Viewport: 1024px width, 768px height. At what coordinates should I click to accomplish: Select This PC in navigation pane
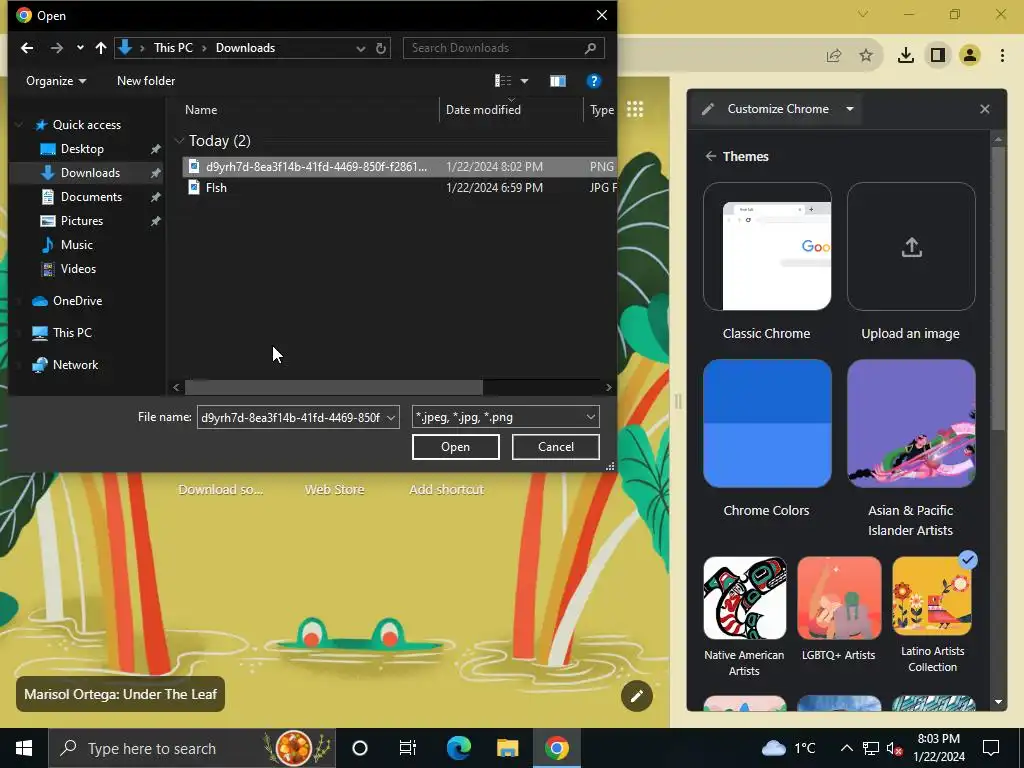click(x=72, y=332)
